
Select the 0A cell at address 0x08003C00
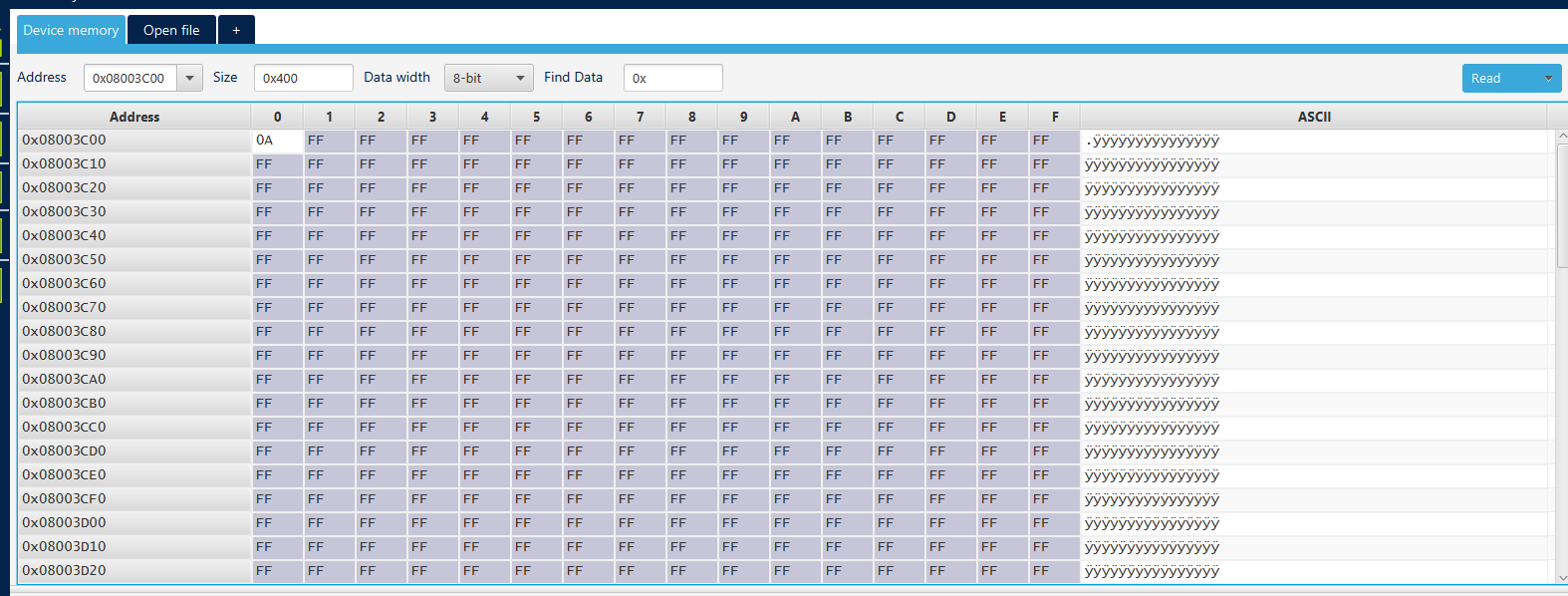coord(277,141)
